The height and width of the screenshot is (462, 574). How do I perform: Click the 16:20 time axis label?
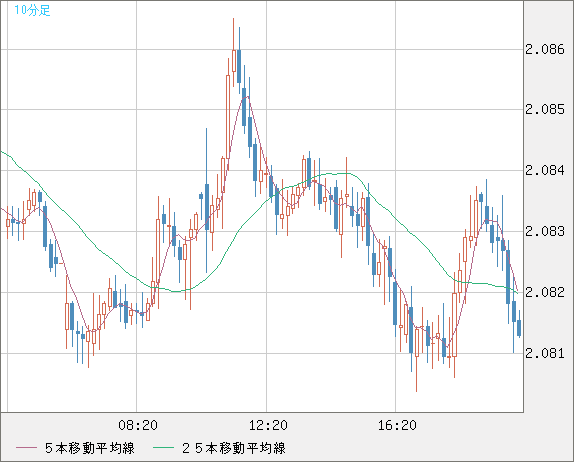397,425
